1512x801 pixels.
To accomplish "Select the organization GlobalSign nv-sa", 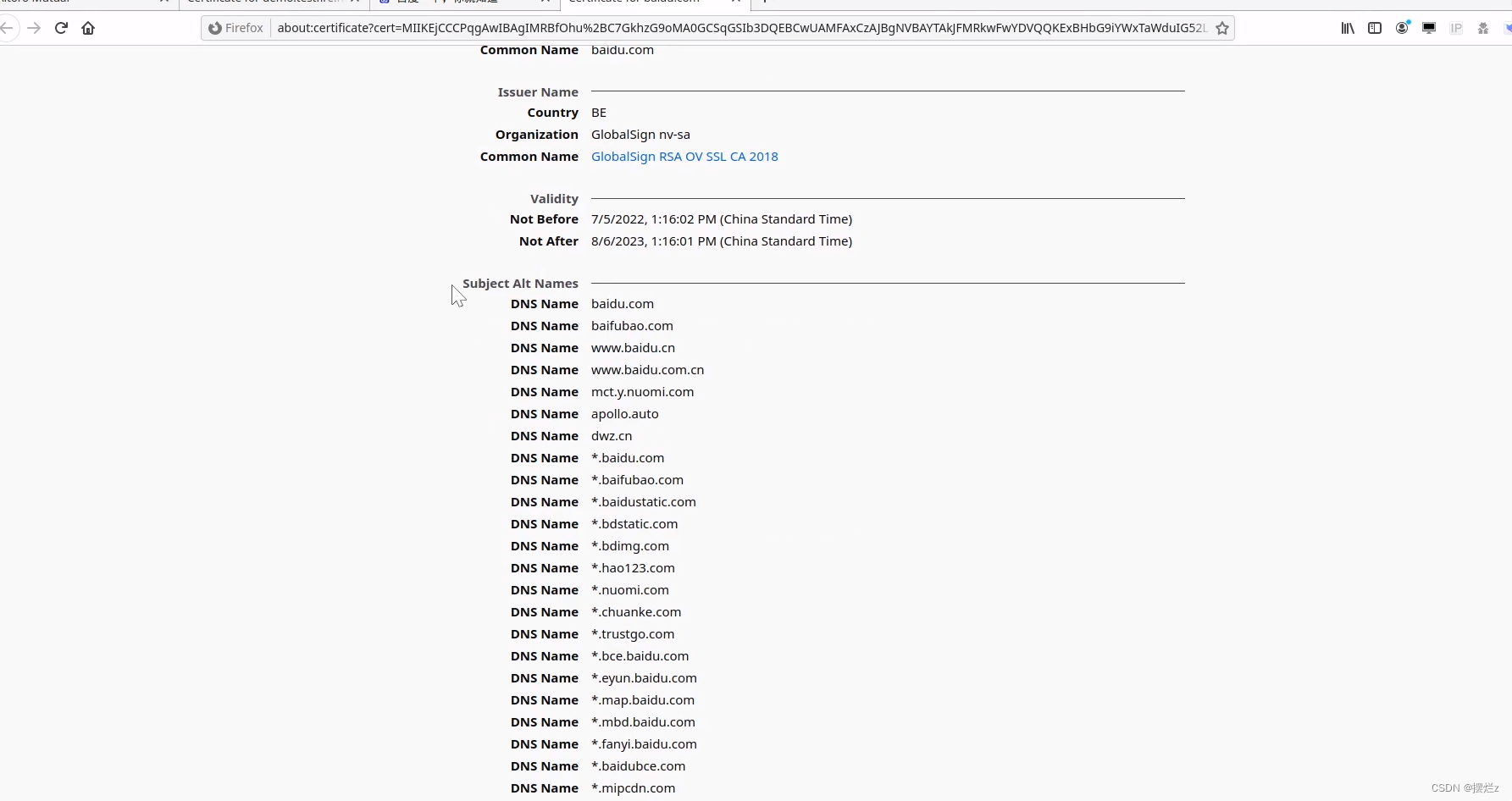I will point(640,135).
